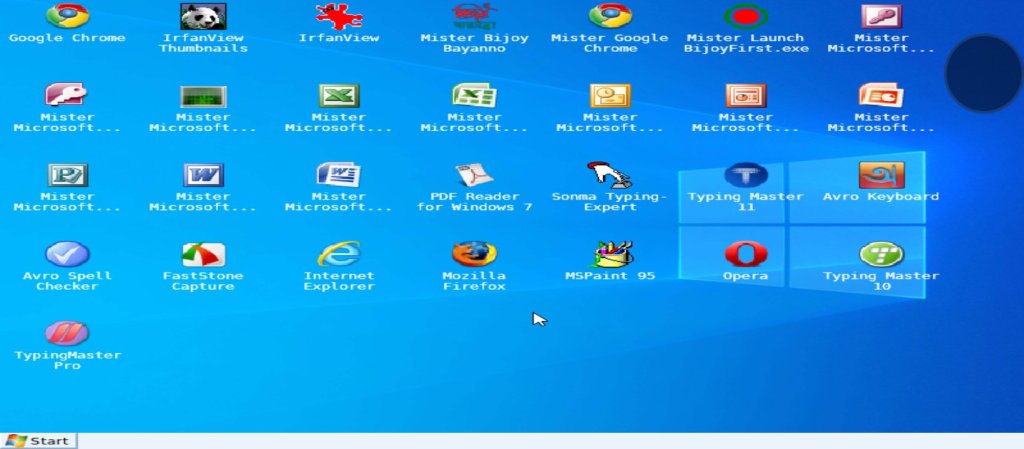Launch Internet Explorer from desktop
Viewport: 1024px width, 449px height.
tap(339, 255)
